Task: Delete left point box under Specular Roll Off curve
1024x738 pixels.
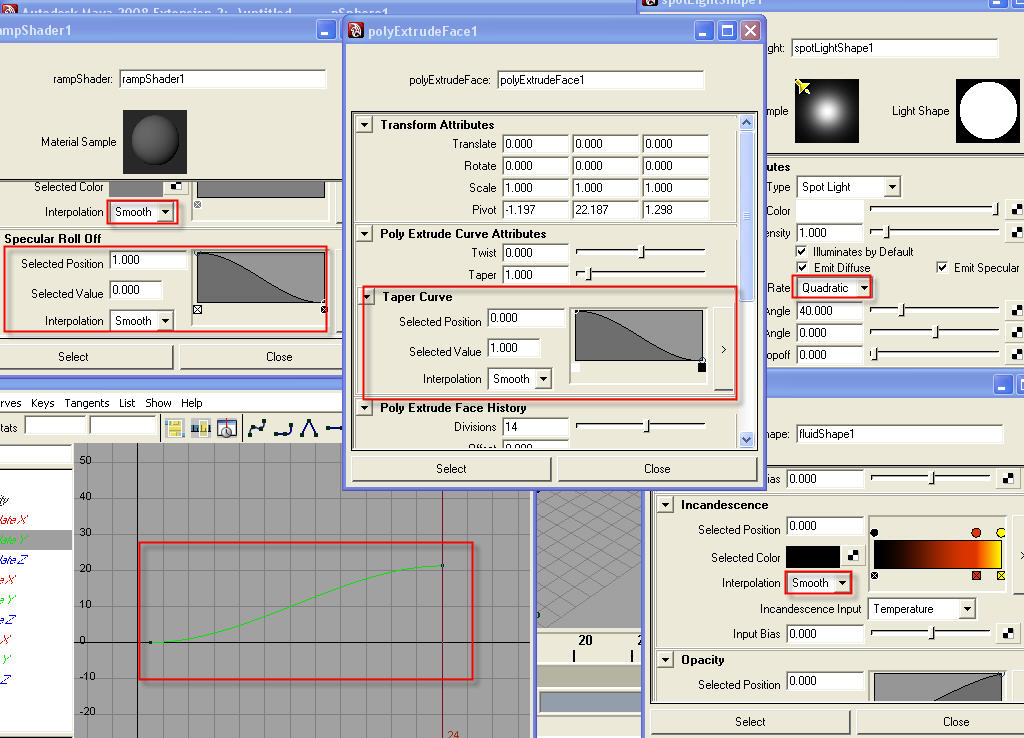Action: click(x=197, y=310)
